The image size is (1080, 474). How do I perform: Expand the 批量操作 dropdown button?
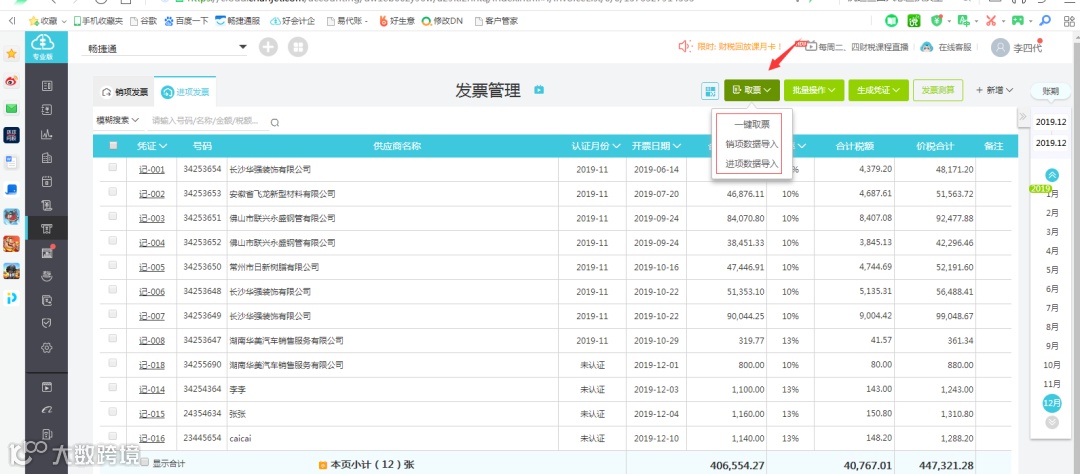813,90
